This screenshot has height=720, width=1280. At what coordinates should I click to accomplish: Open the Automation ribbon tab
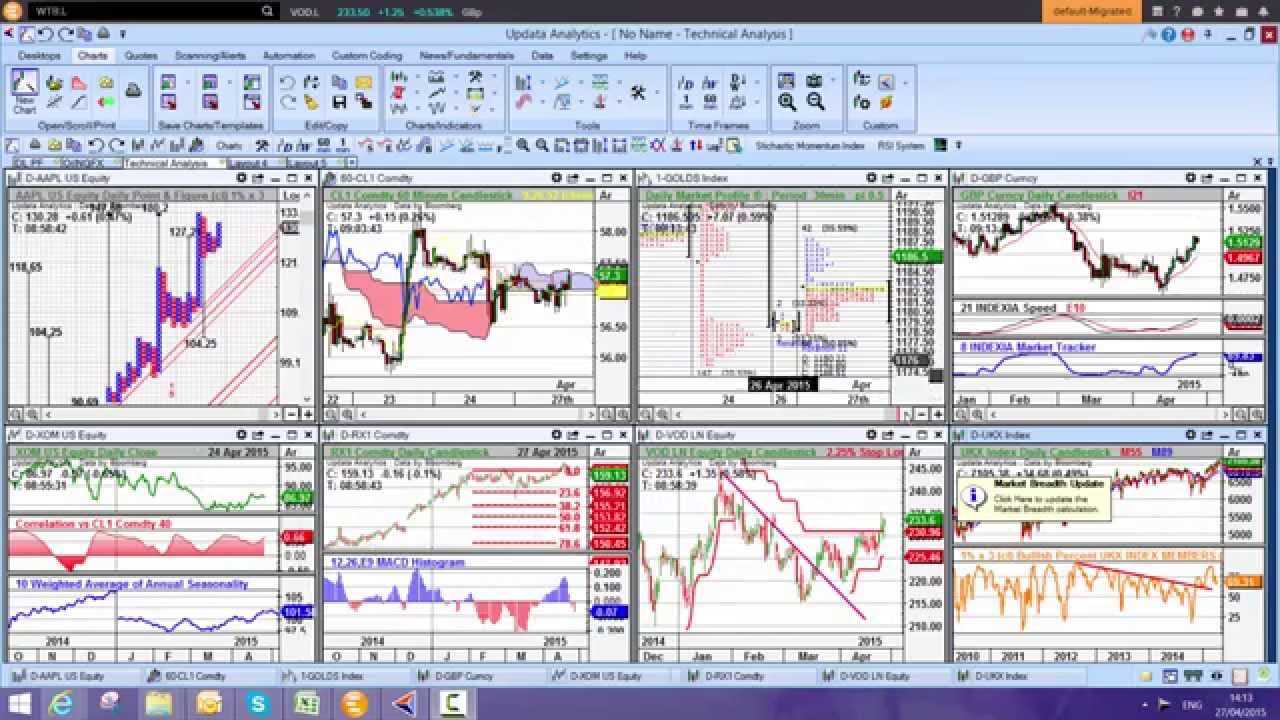(289, 56)
